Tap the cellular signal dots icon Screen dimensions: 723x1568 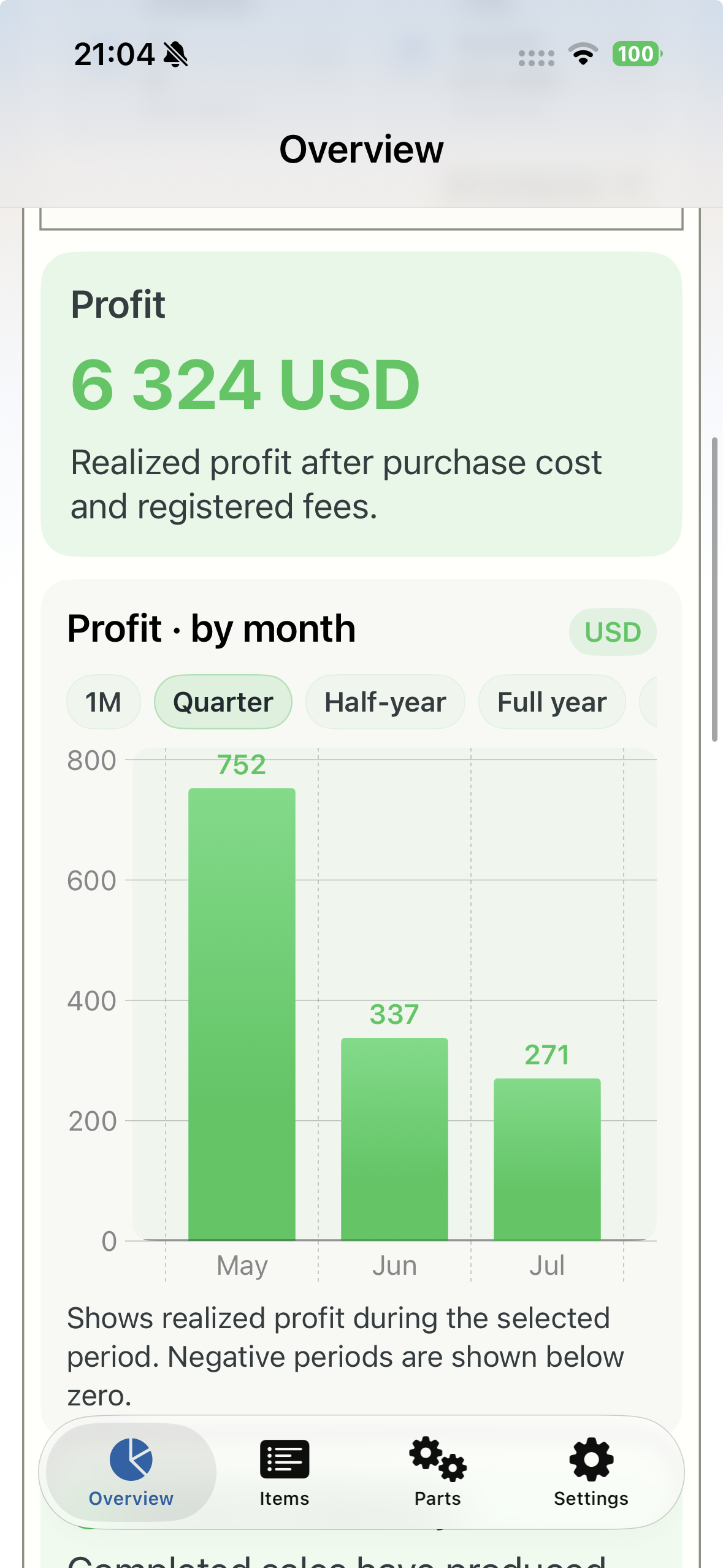pyautogui.click(x=537, y=58)
